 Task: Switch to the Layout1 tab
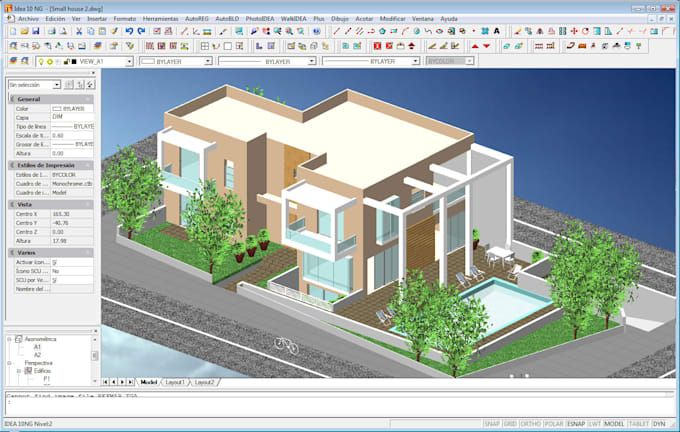tap(175, 382)
